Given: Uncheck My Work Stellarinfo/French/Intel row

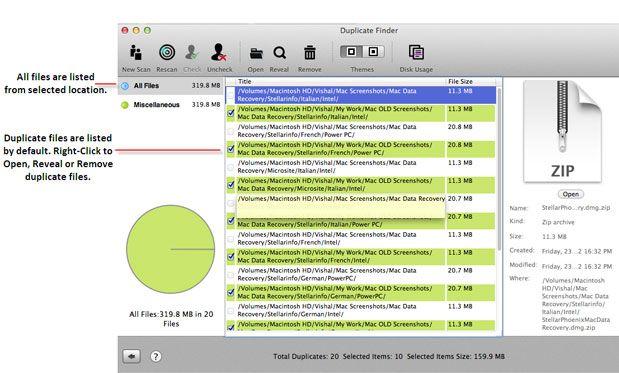Looking at the screenshot, I should 231,257.
